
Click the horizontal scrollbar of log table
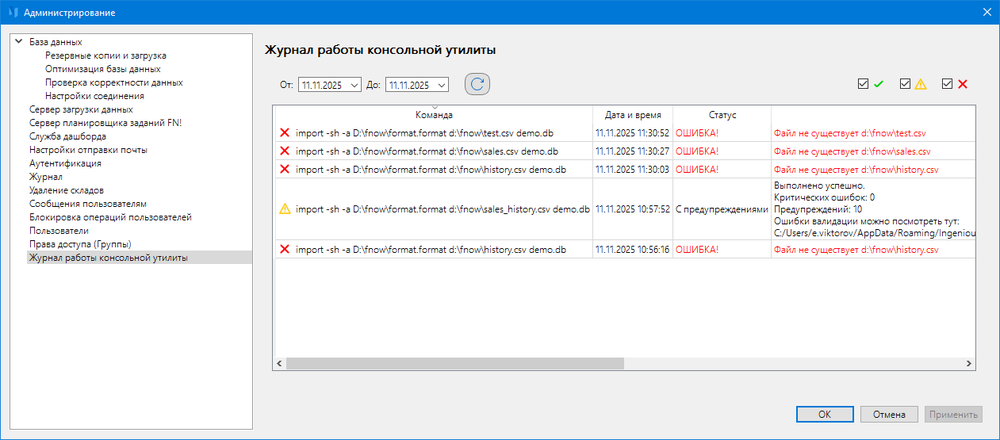(450, 364)
